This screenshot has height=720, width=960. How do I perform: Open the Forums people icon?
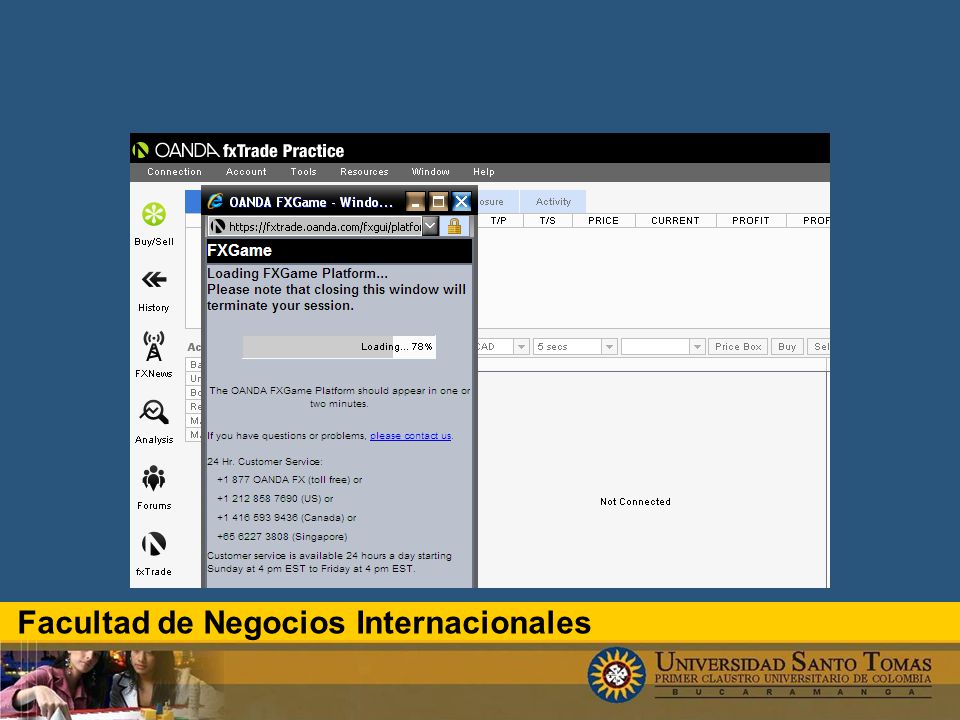tap(154, 487)
